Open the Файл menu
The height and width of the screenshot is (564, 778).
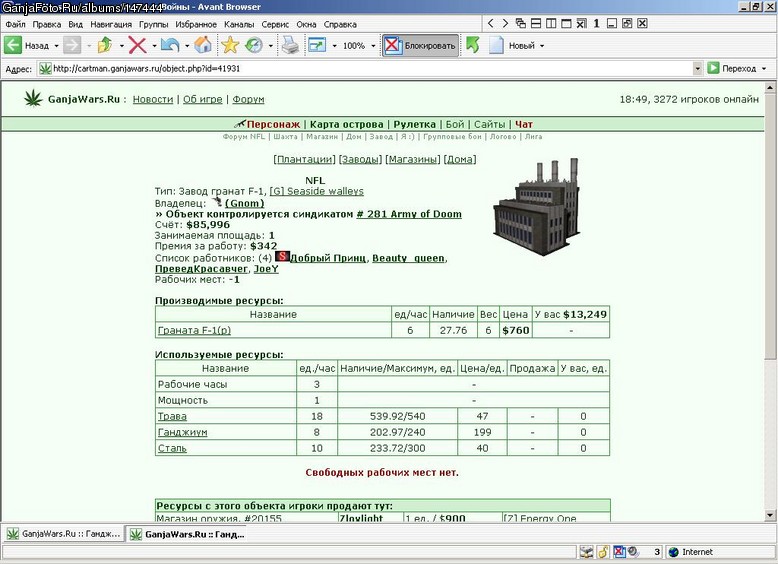(x=15, y=24)
